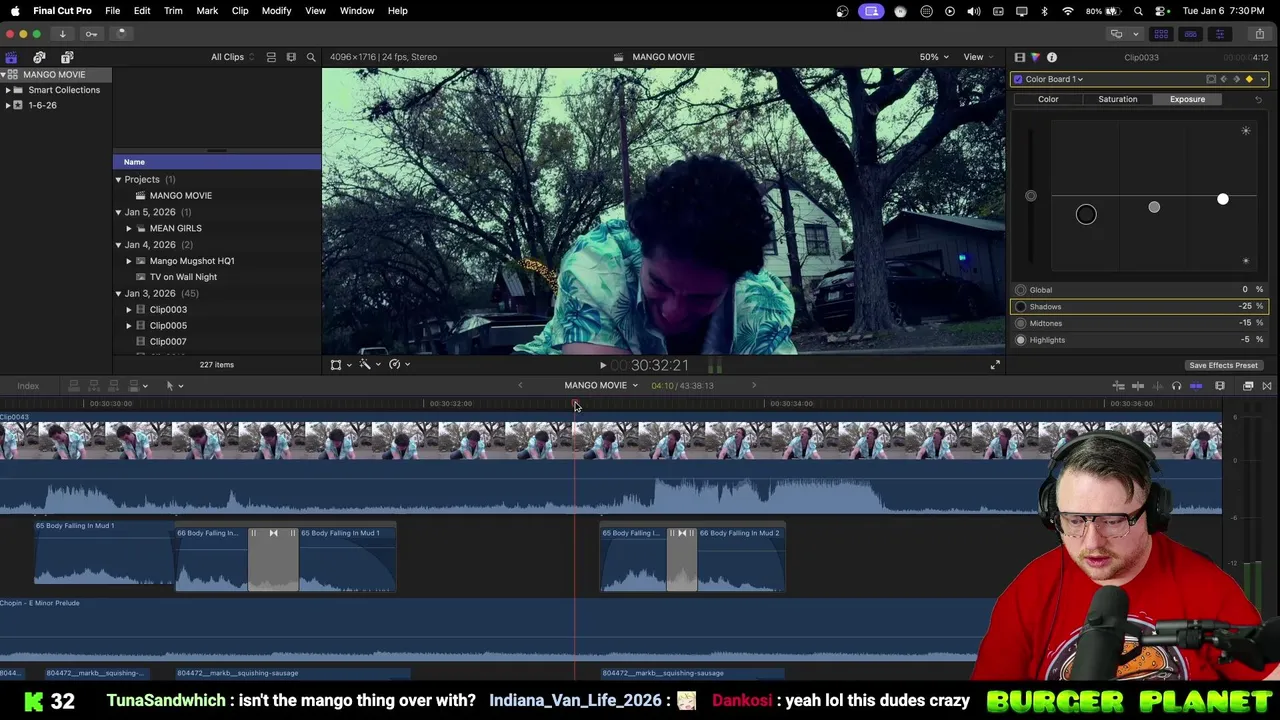Open the browser search magnifier
Screen dimensions: 1280x720
click(x=311, y=57)
